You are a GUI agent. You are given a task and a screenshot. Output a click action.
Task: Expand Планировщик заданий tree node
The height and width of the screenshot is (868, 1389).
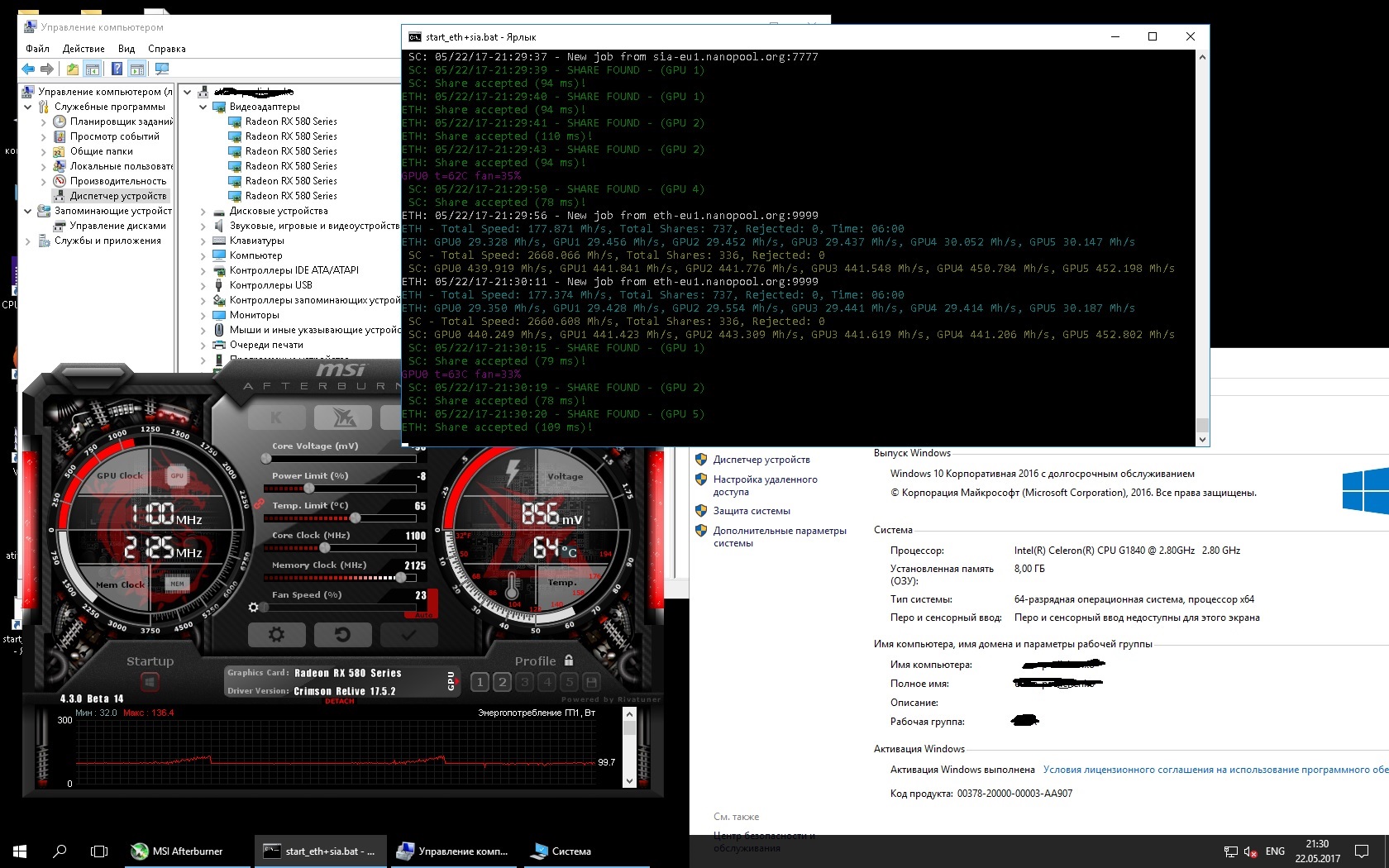pos(44,122)
